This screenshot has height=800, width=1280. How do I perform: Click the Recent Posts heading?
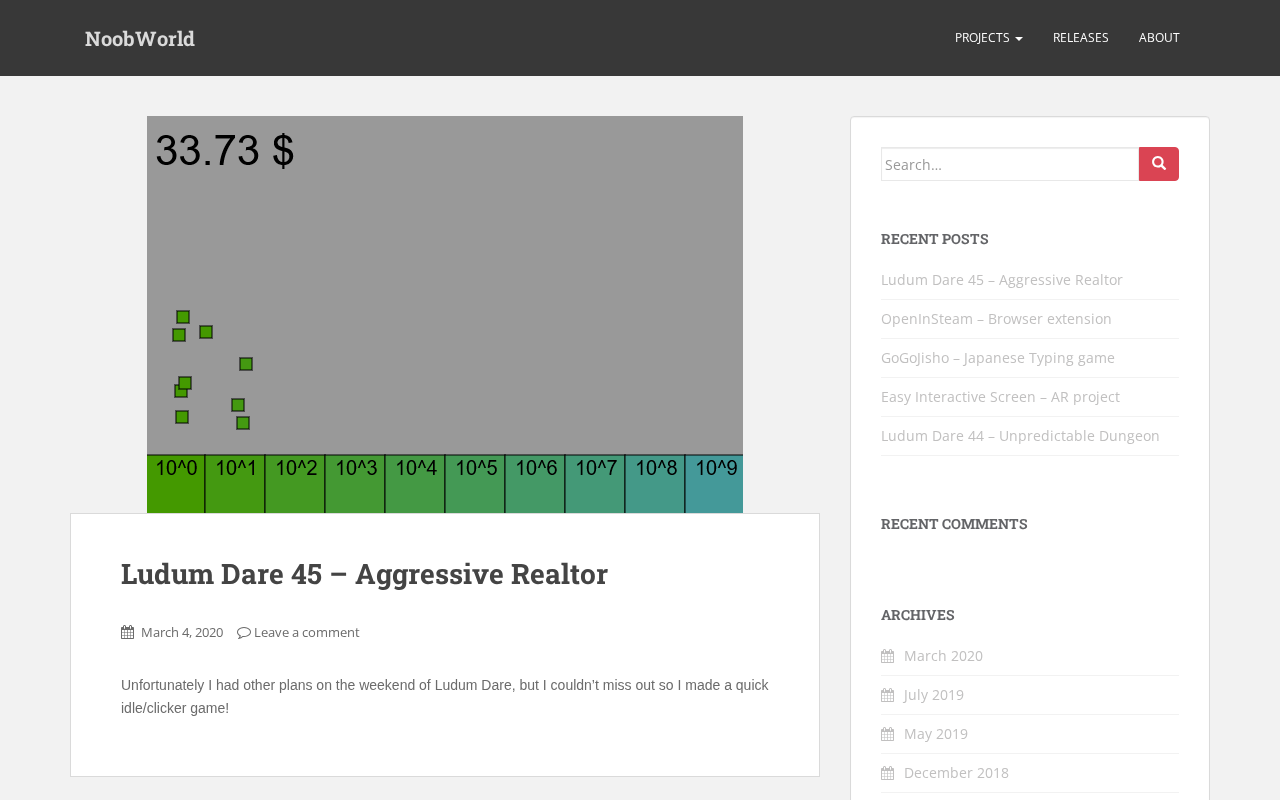[x=935, y=239]
